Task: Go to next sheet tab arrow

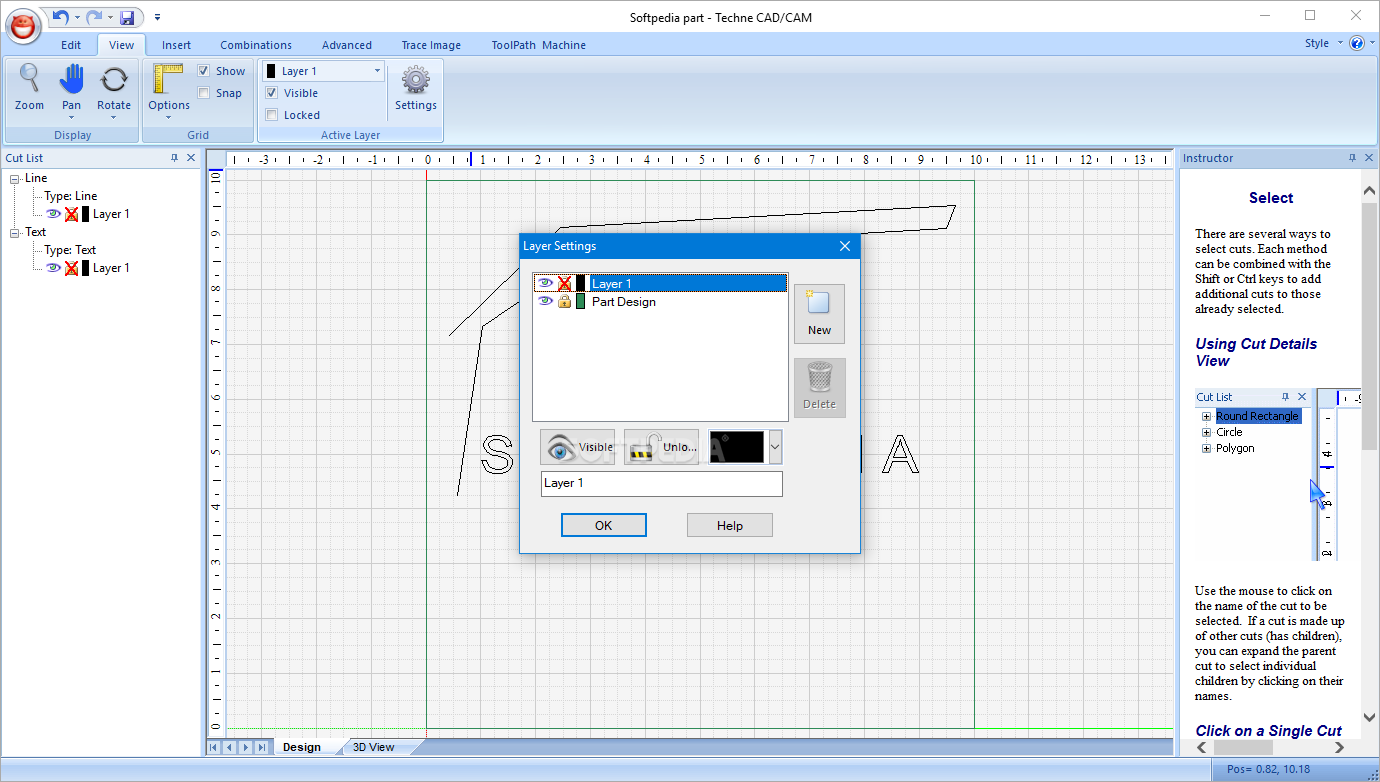Action: pos(246,747)
